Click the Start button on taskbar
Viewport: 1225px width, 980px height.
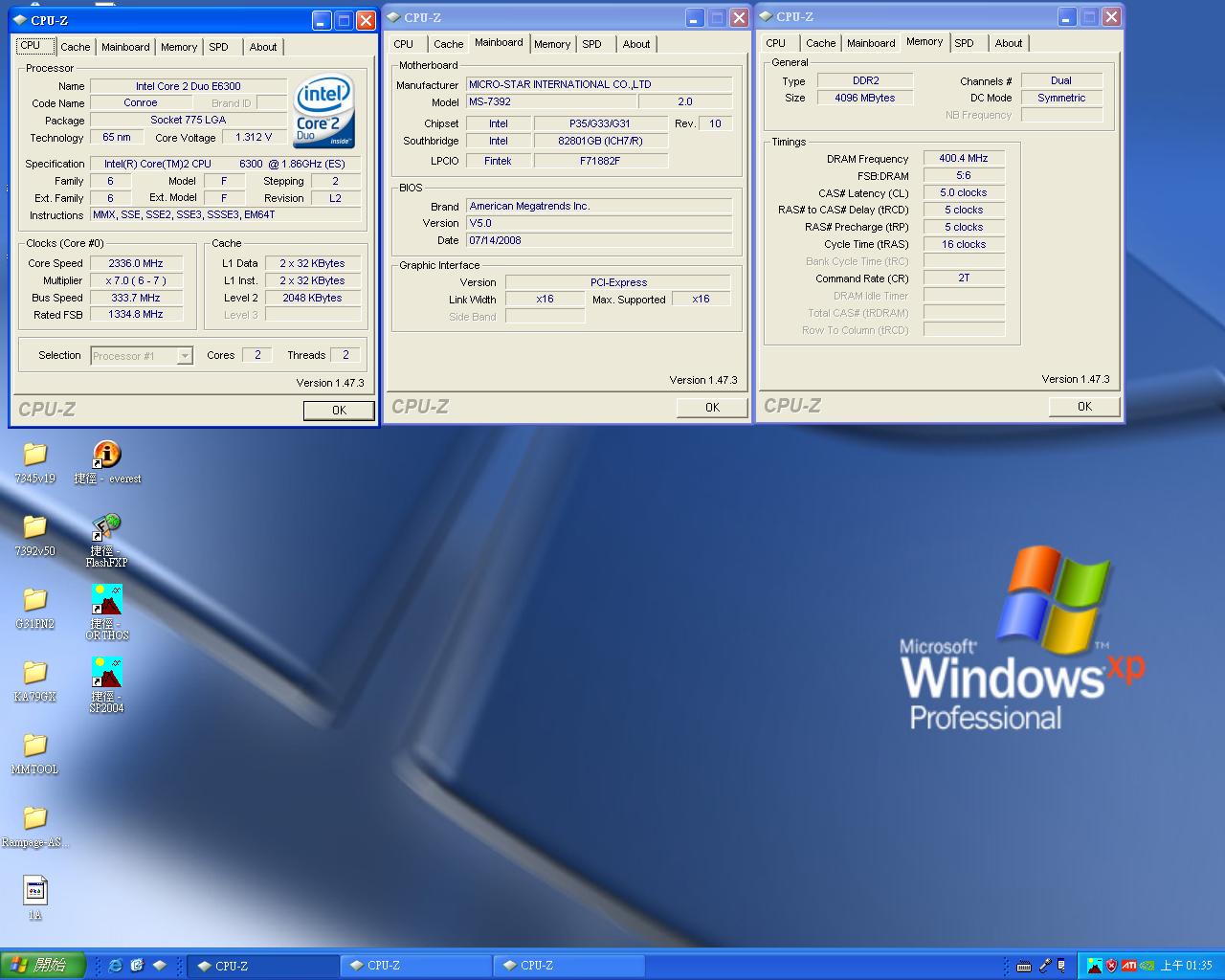(43, 966)
